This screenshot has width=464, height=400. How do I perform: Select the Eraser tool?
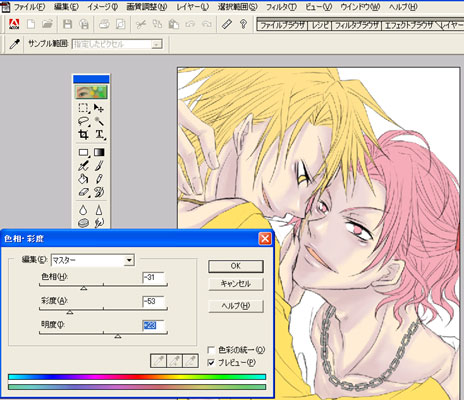coord(83,192)
